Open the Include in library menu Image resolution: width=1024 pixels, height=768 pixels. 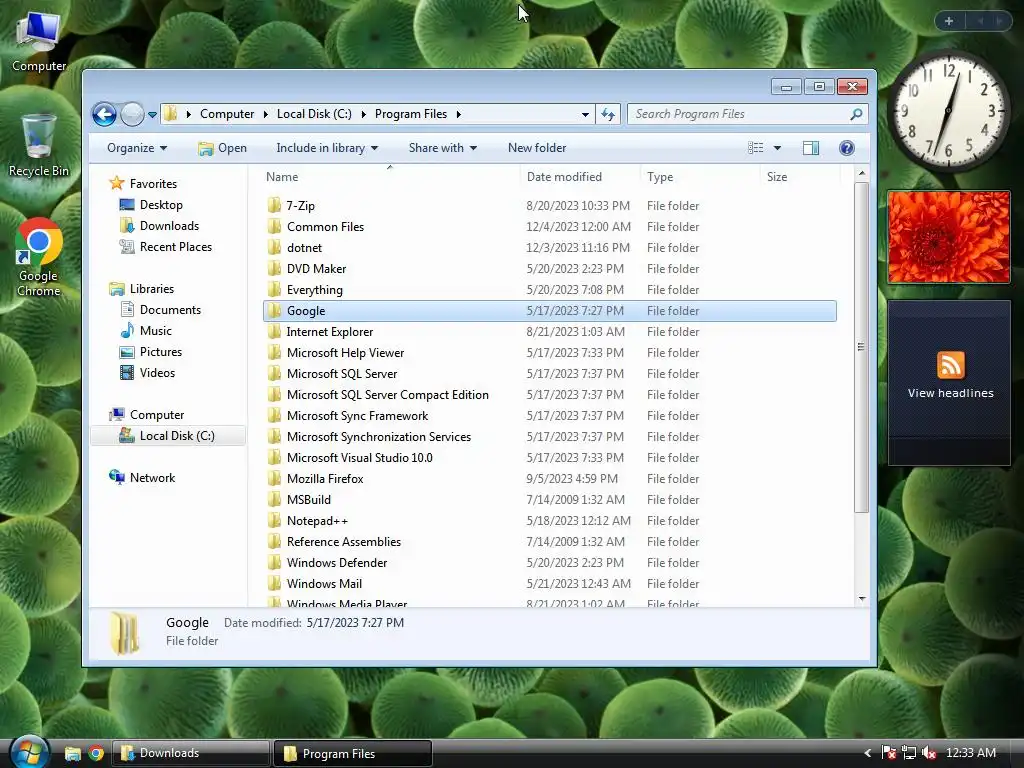tap(327, 148)
